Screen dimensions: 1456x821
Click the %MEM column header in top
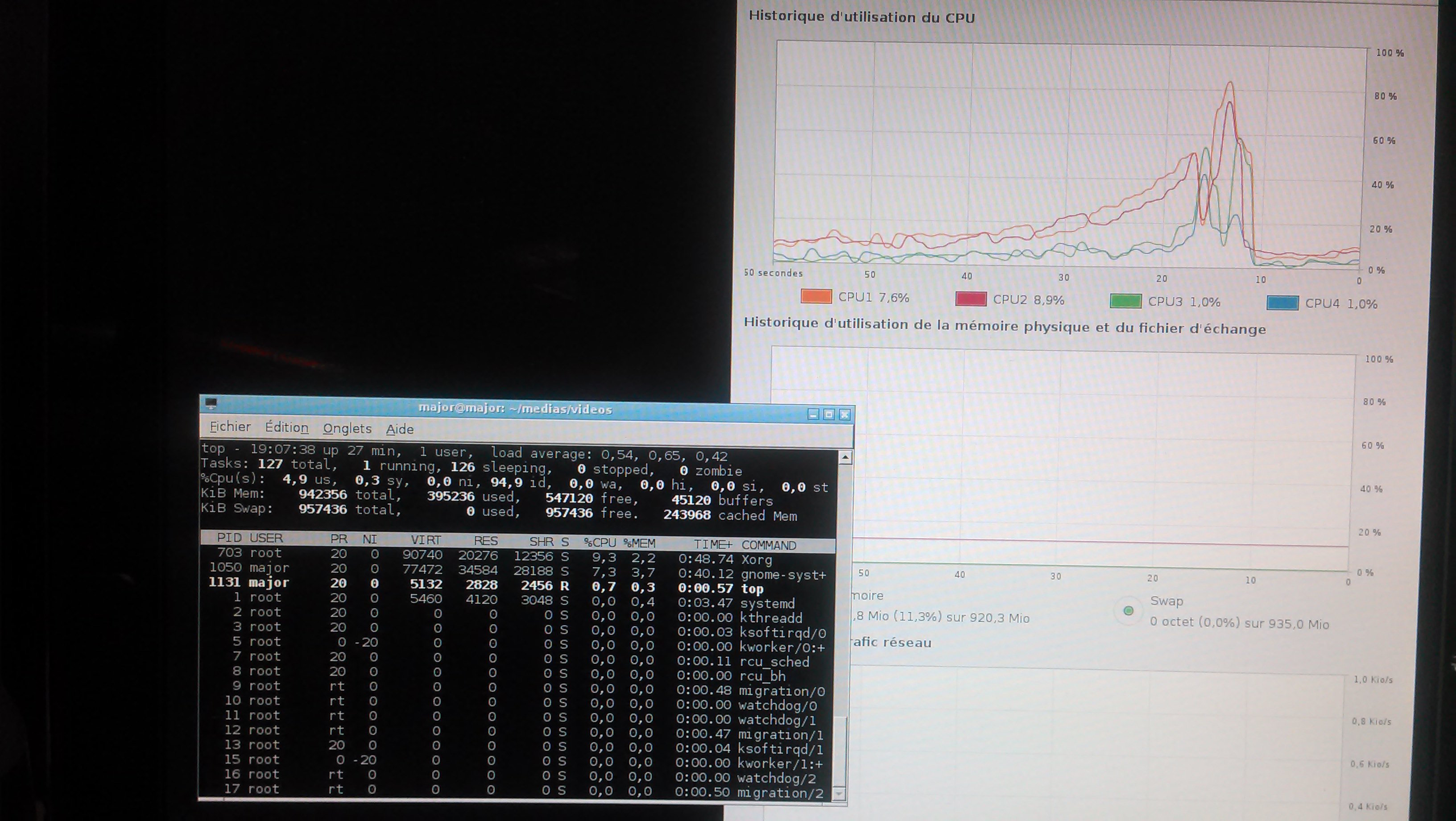tap(639, 543)
